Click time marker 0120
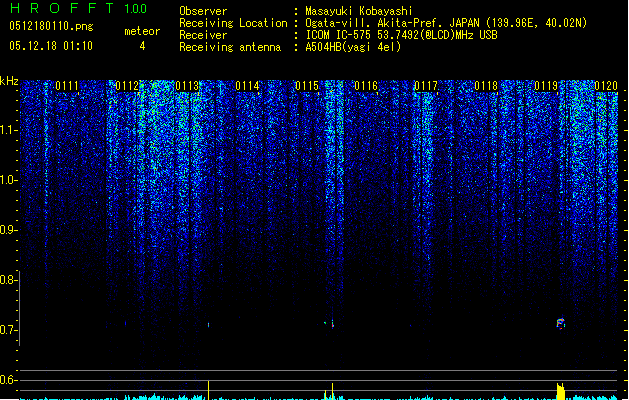Screen dimensions: 629x400 point(606,86)
